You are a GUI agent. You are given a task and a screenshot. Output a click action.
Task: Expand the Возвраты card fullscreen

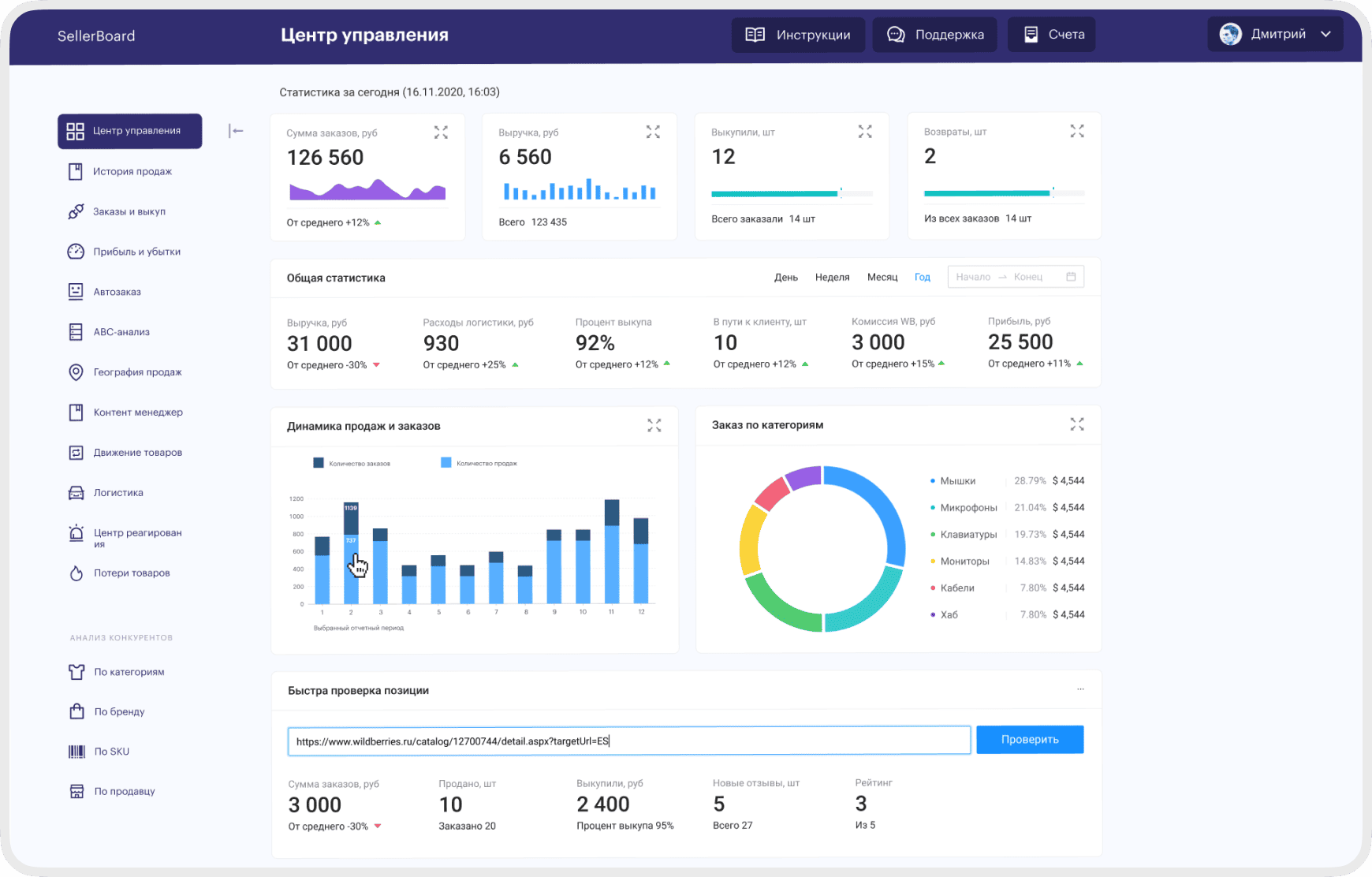[1077, 131]
